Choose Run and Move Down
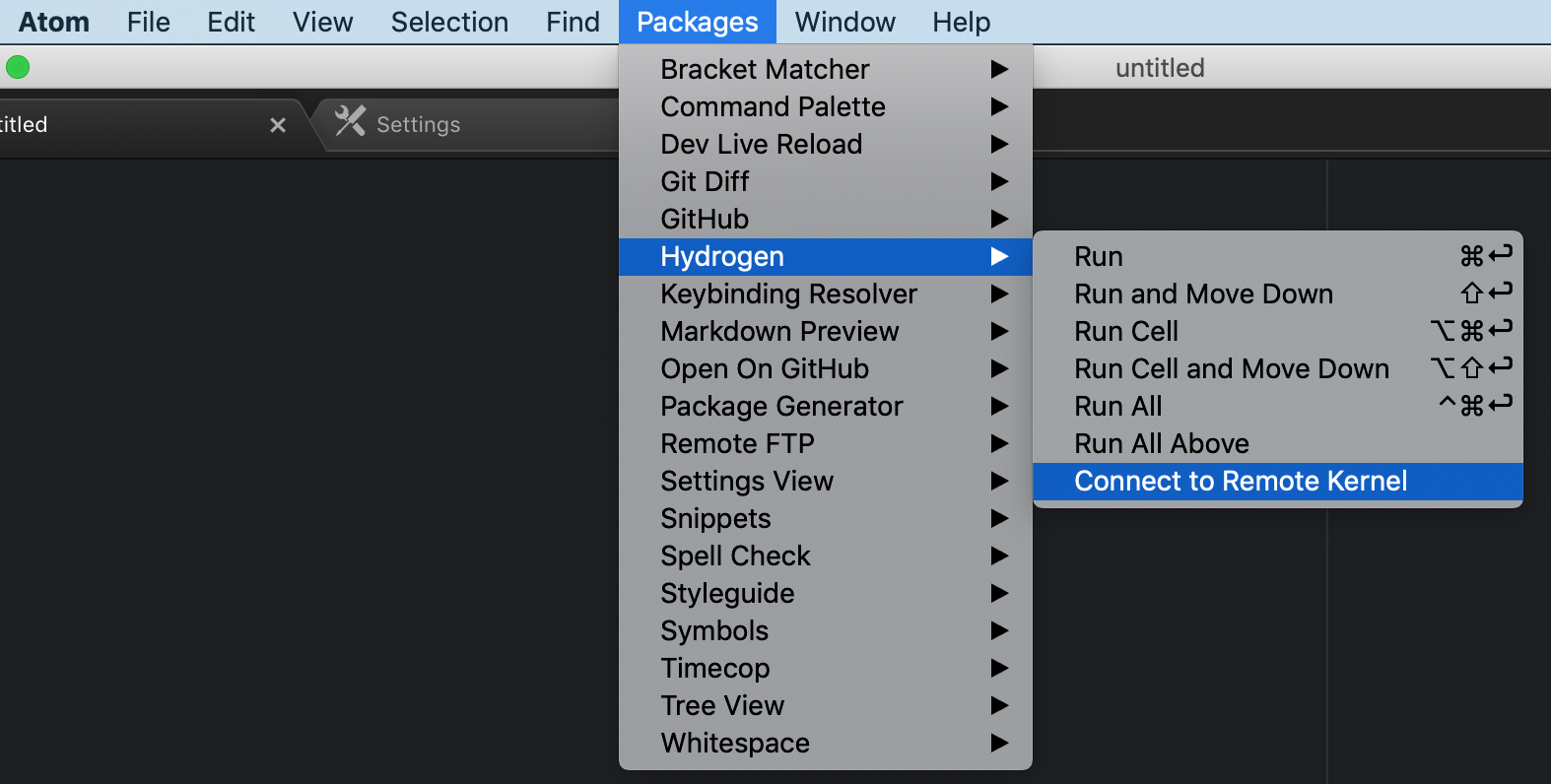This screenshot has width=1551, height=784. [x=1203, y=294]
